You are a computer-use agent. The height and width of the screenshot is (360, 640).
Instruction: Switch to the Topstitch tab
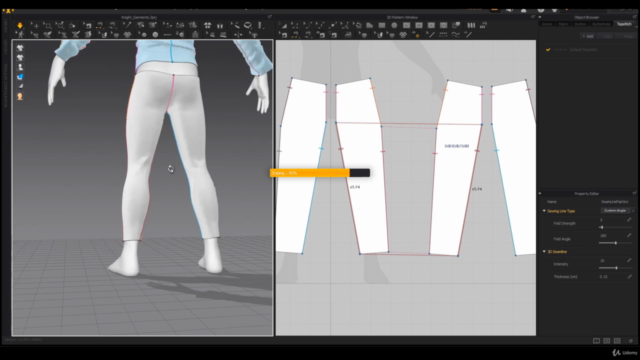pos(624,24)
